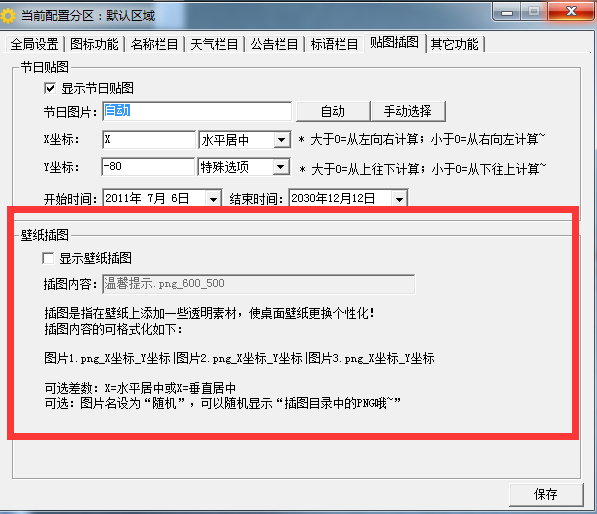This screenshot has width=597, height=514.
Task: Expand the 结束时间 date picker
Action: pos(399,199)
